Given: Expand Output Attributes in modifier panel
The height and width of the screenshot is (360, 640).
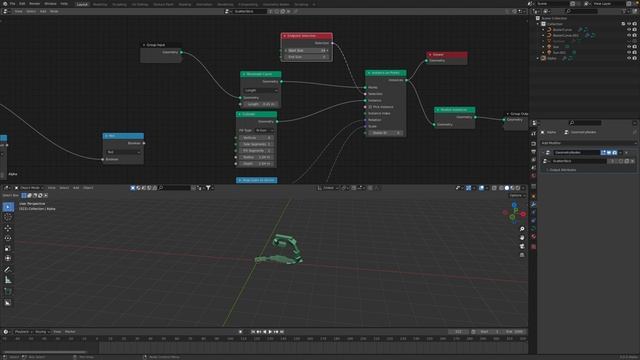Looking at the screenshot, I should pyautogui.click(x=562, y=170).
